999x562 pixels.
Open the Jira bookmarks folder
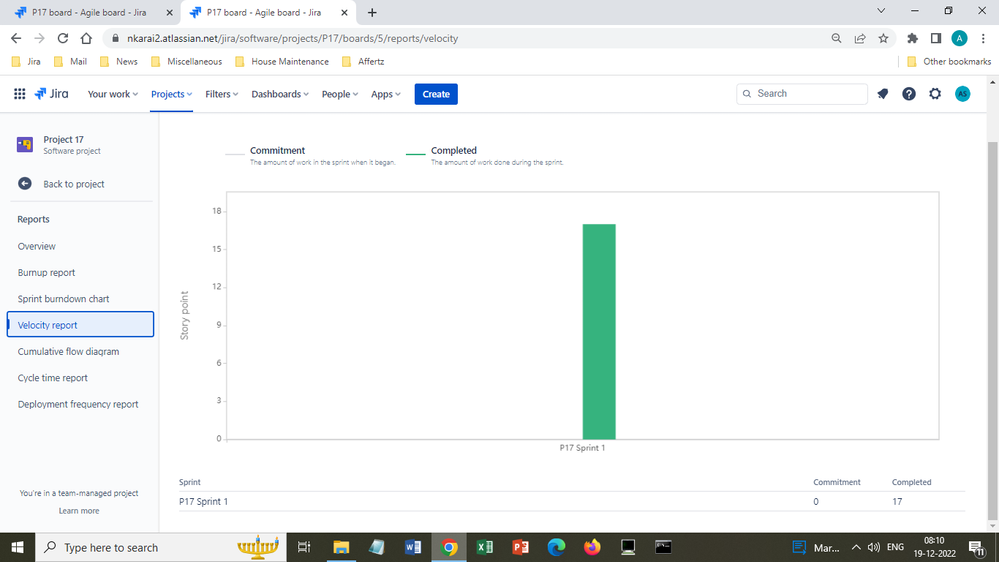pos(26,61)
